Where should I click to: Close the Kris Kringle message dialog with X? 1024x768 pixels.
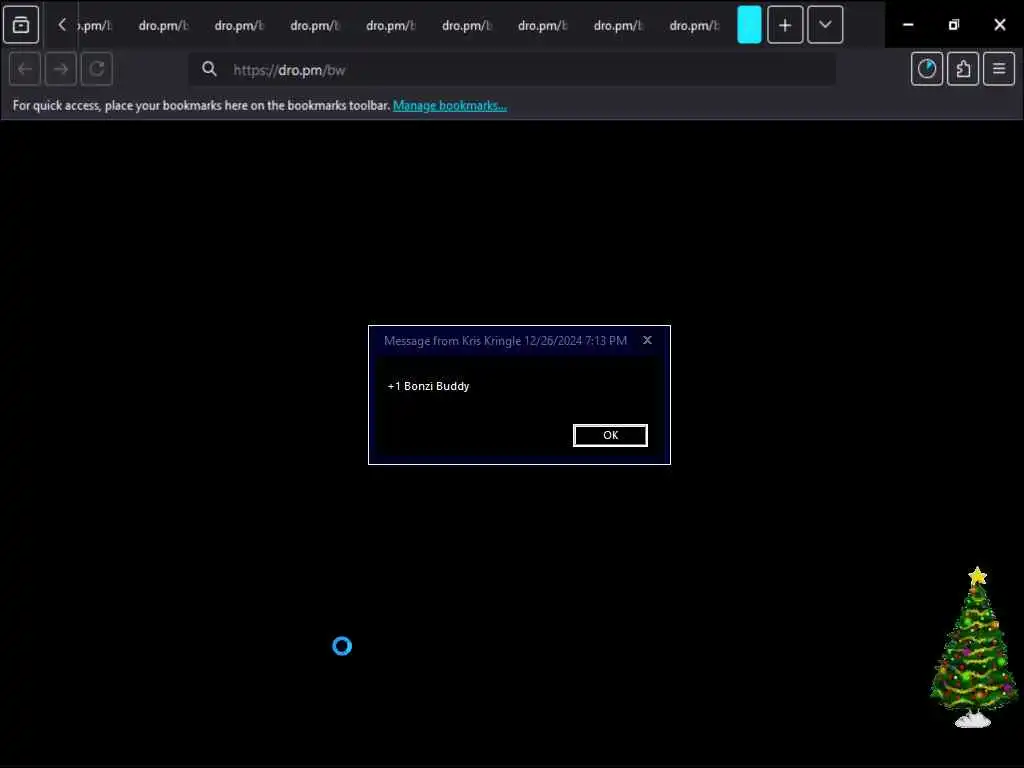click(x=647, y=340)
